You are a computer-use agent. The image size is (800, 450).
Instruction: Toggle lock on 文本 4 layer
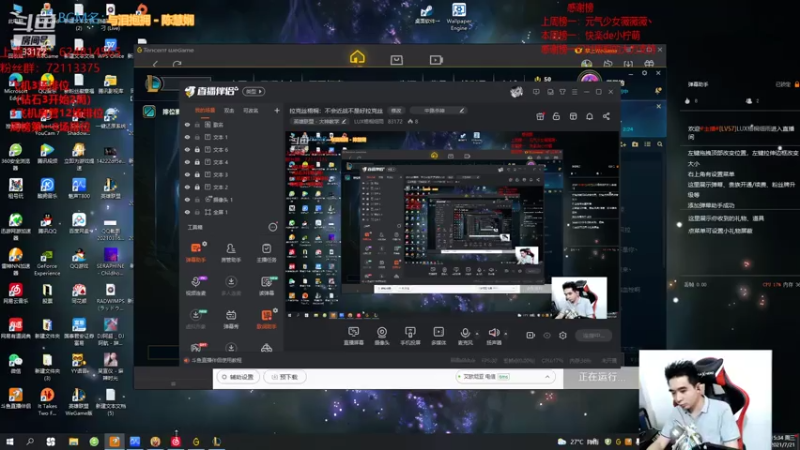[x=197, y=162]
